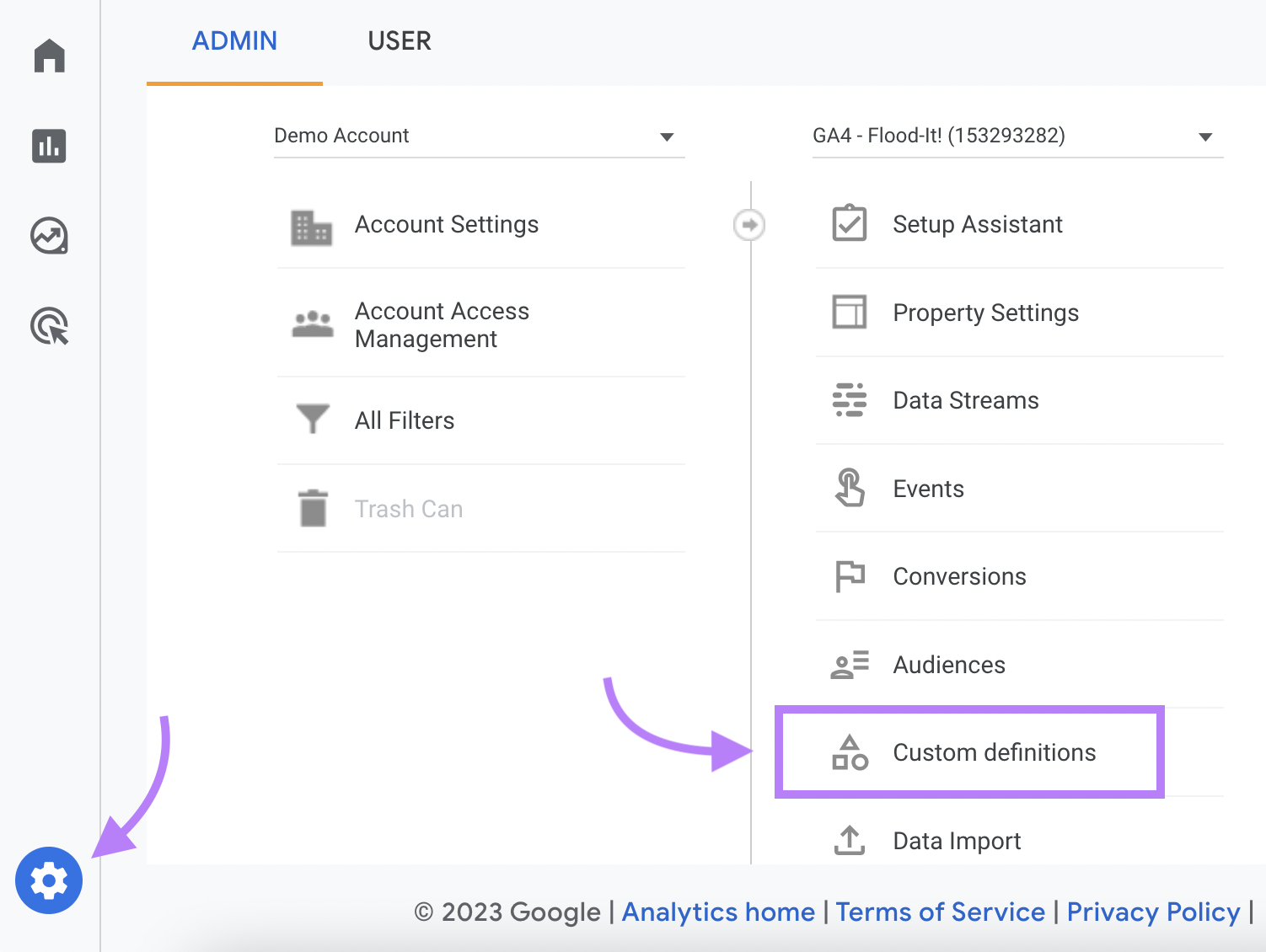1266x952 pixels.
Task: Visit Terms of Service link
Action: pos(940,912)
